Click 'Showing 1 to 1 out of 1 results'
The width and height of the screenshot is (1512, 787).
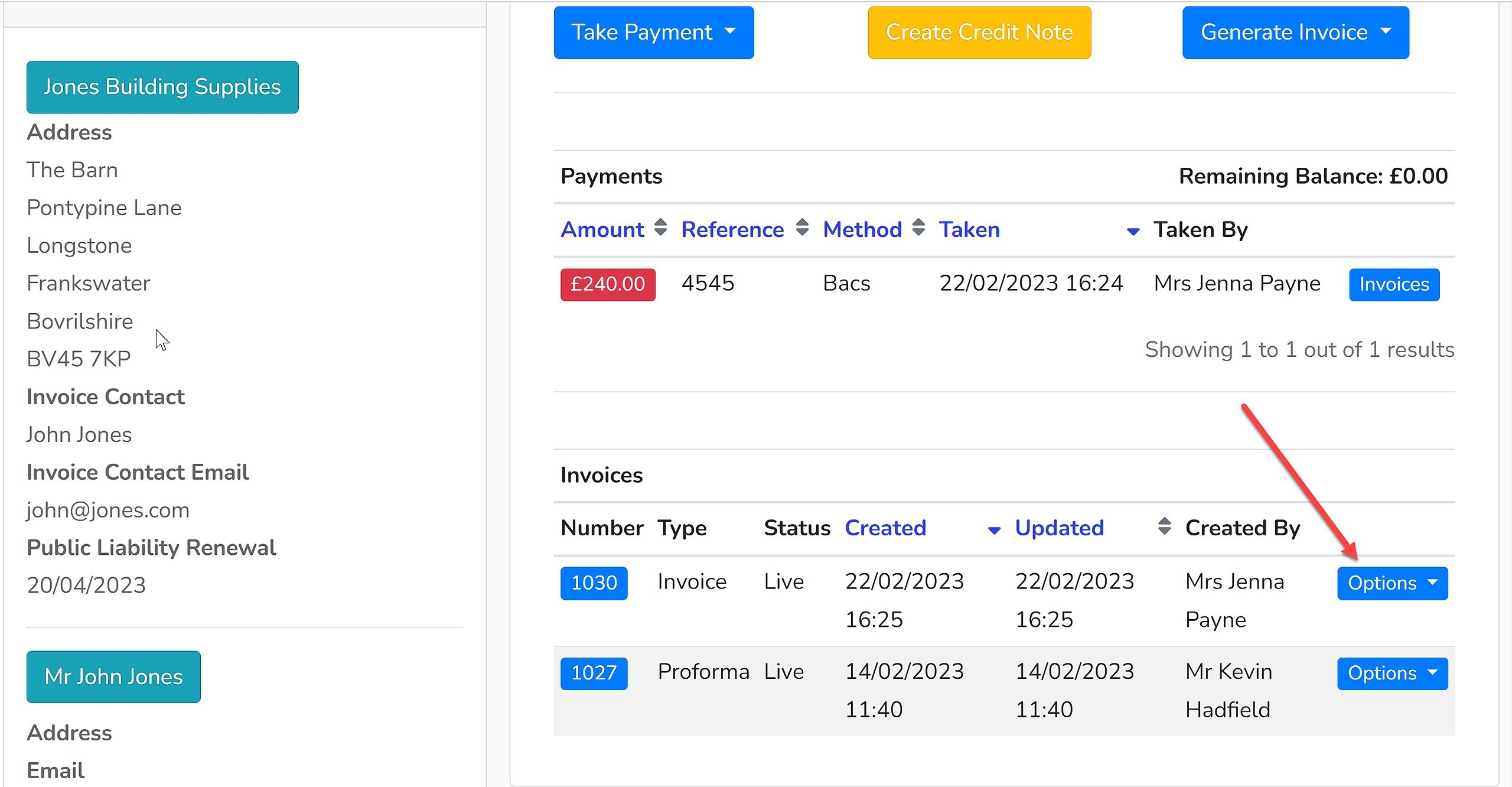coord(1299,349)
